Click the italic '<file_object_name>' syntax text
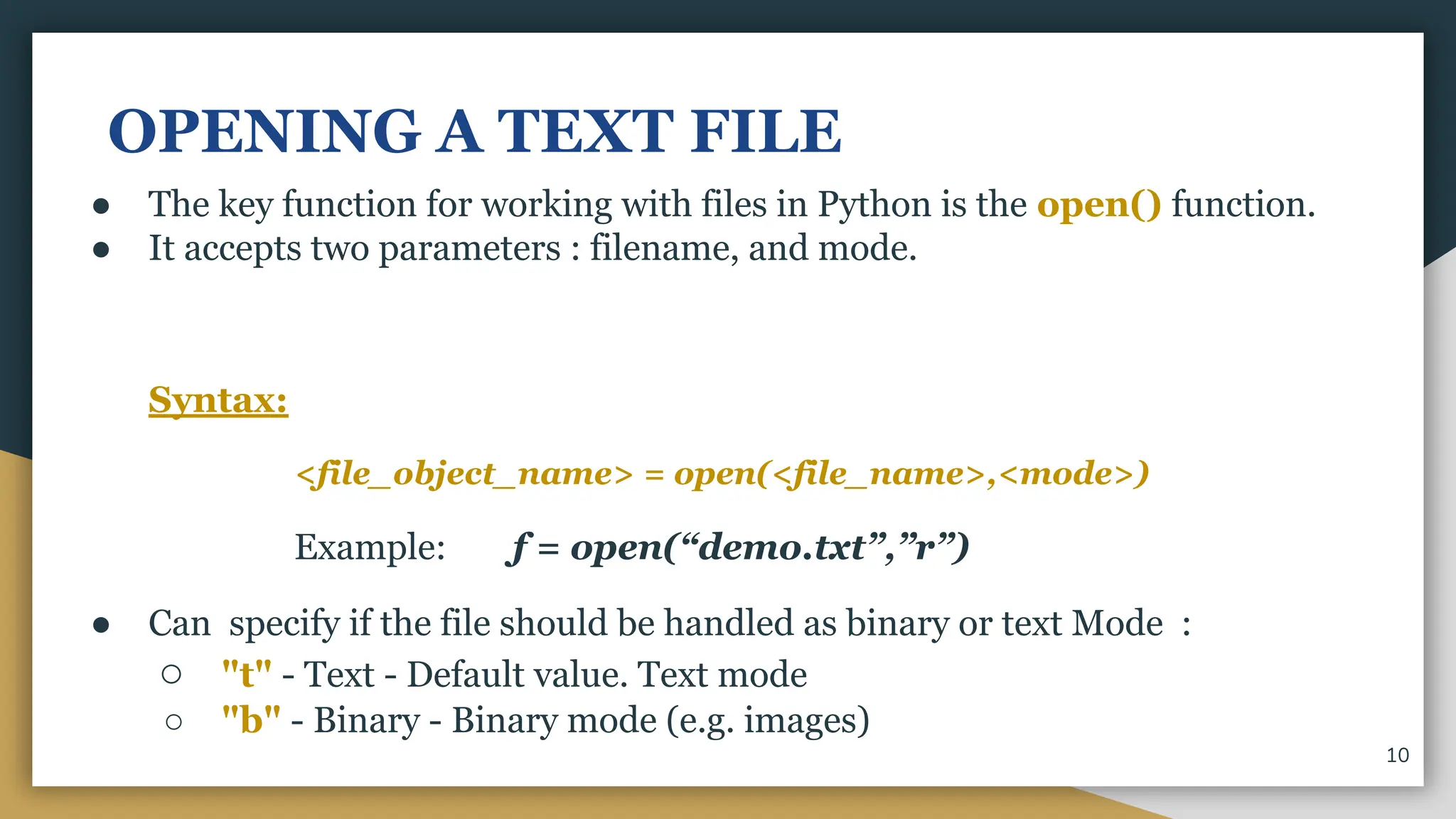This screenshot has width=1456, height=819. point(464,474)
